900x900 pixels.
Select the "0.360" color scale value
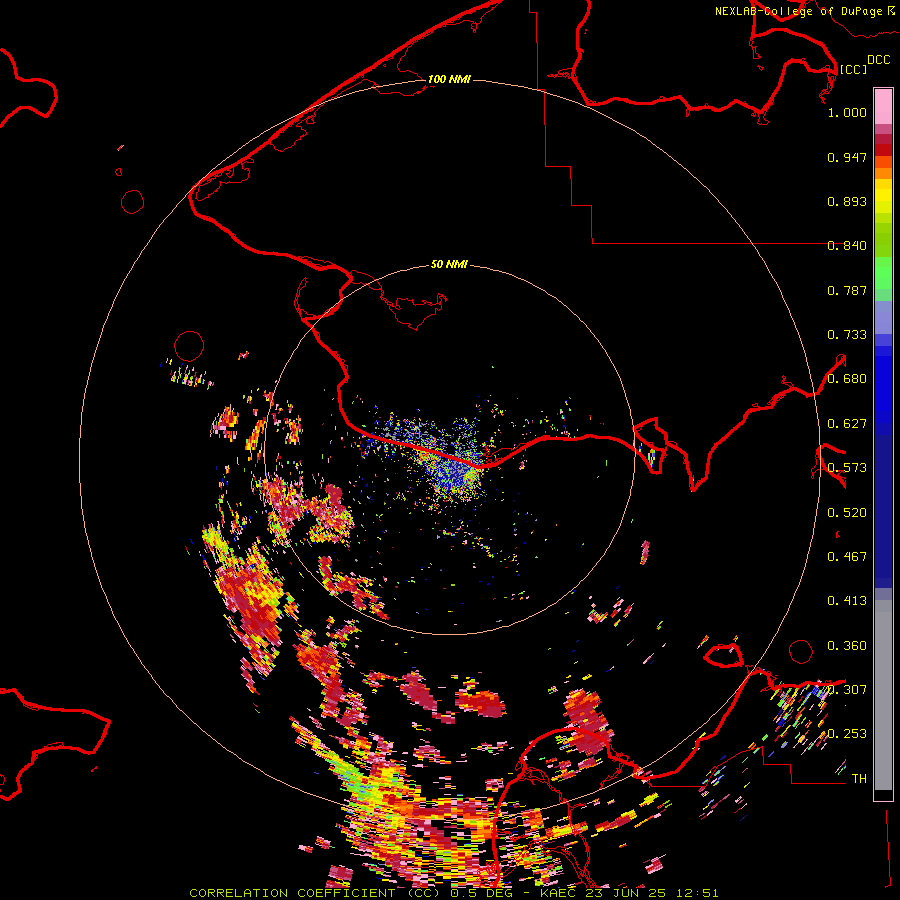tap(847, 646)
